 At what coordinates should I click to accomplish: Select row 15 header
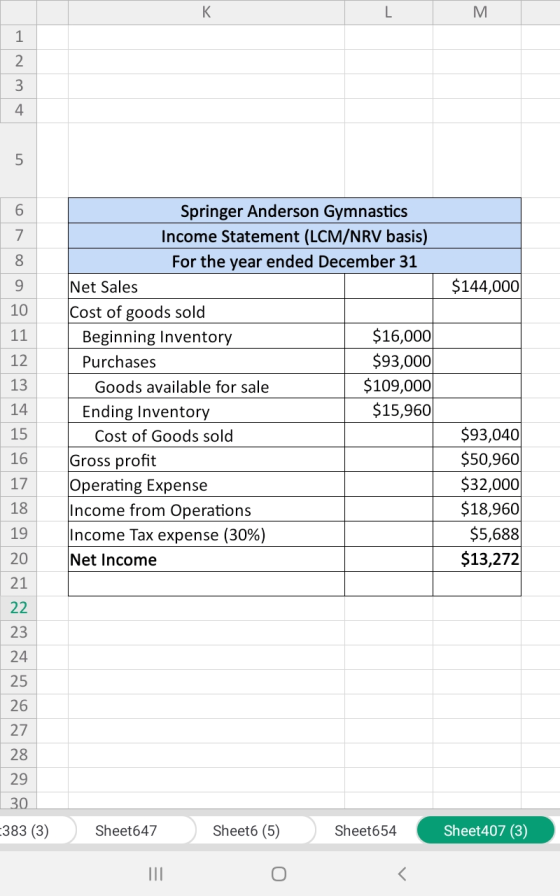pos(18,434)
